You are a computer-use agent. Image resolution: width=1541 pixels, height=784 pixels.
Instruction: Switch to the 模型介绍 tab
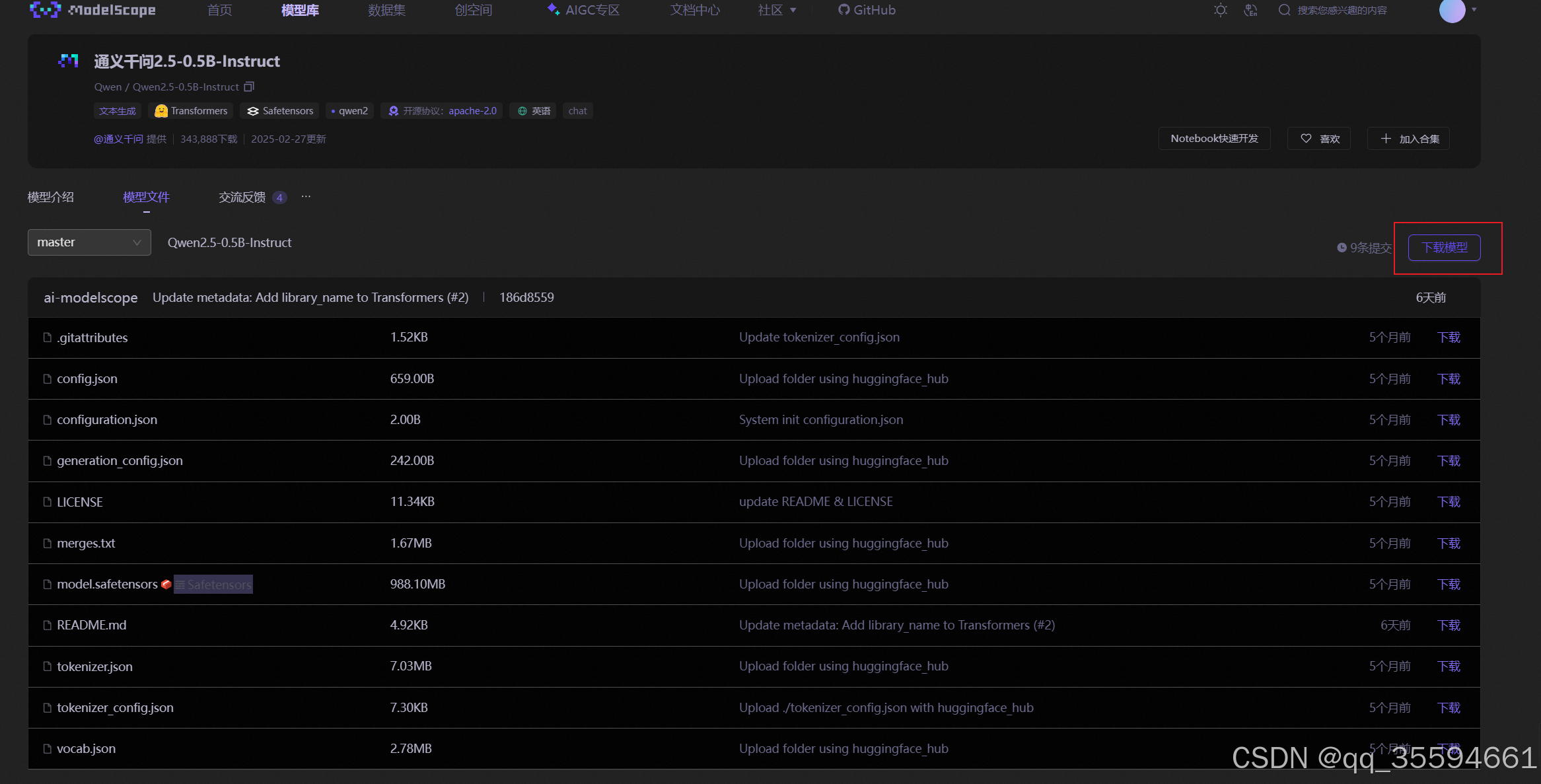pyautogui.click(x=50, y=197)
